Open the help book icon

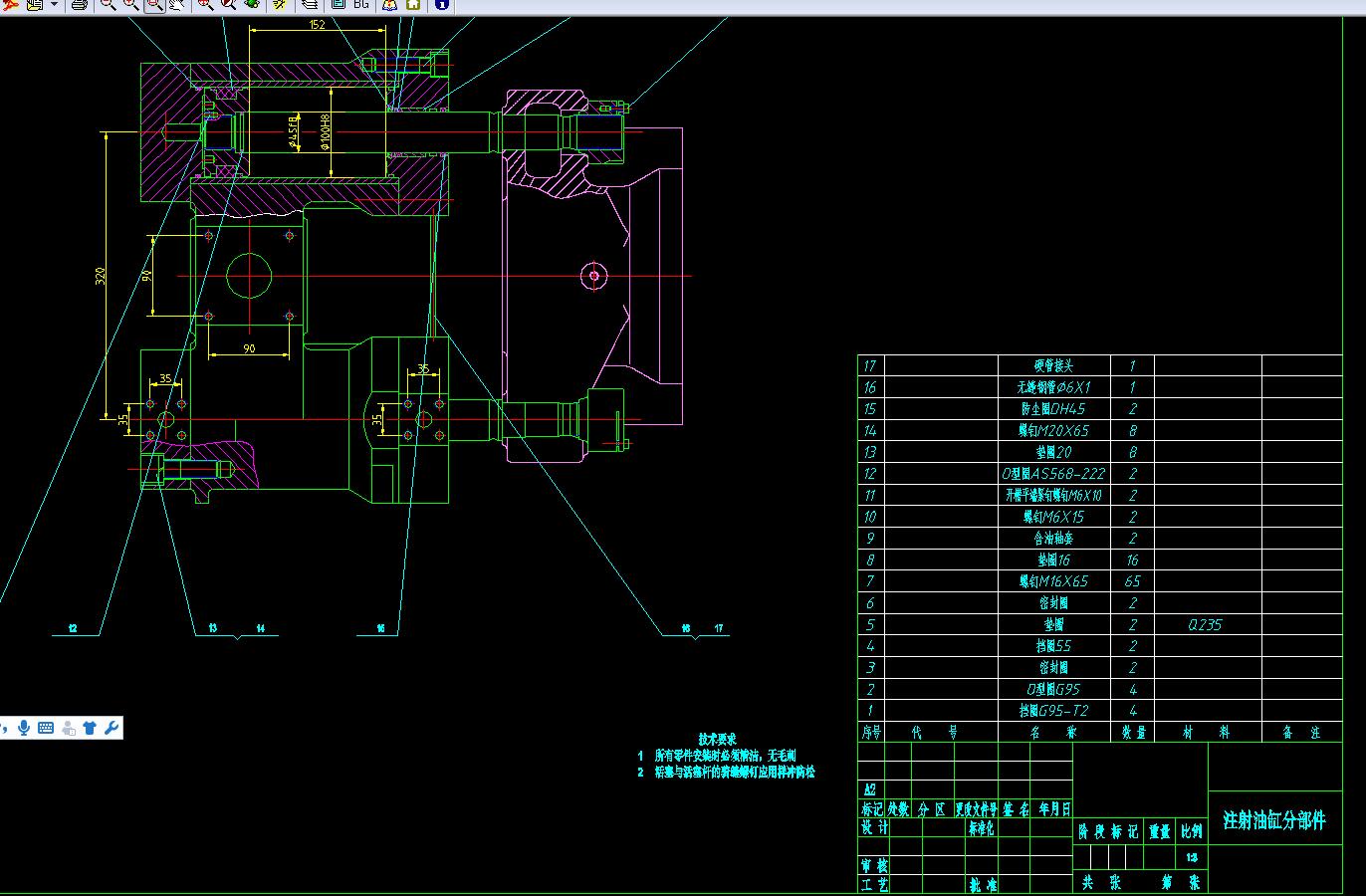(389, 4)
